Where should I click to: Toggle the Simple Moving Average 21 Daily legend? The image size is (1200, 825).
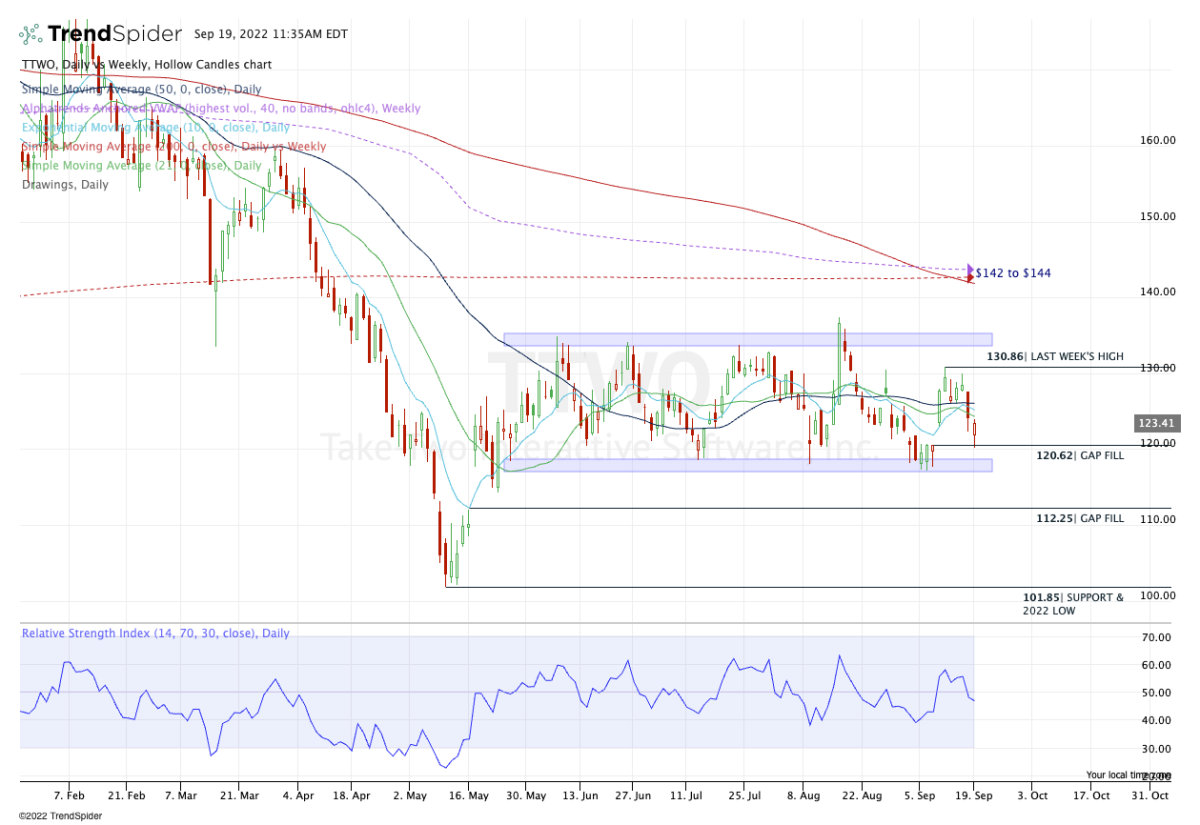coord(141,165)
